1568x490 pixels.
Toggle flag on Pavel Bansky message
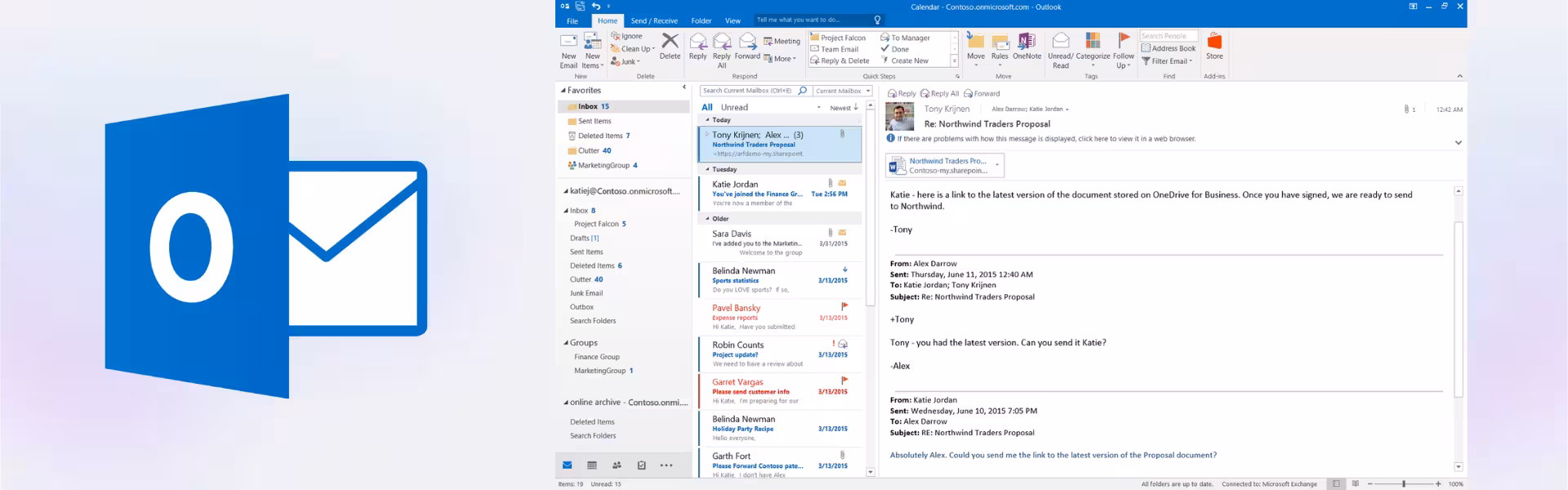pos(844,306)
